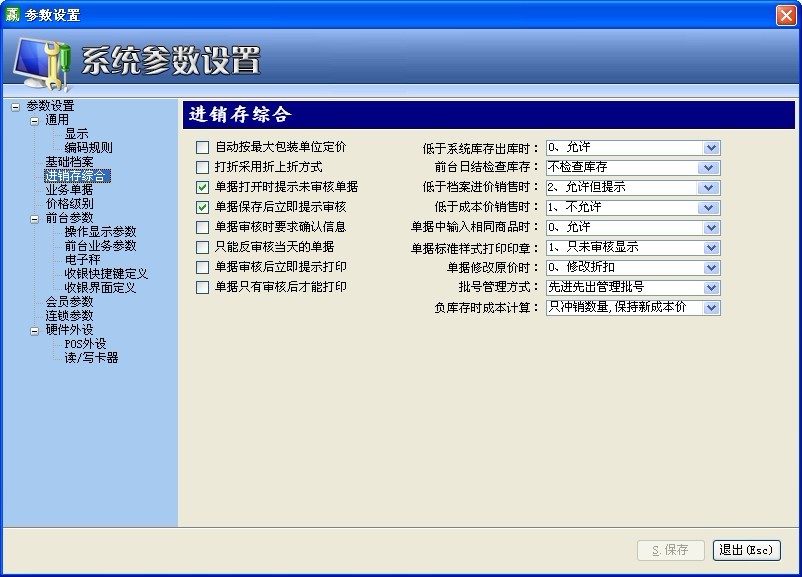Open the 低于系统库存出库时 dropdown
The width and height of the screenshot is (802, 577).
coord(711,148)
